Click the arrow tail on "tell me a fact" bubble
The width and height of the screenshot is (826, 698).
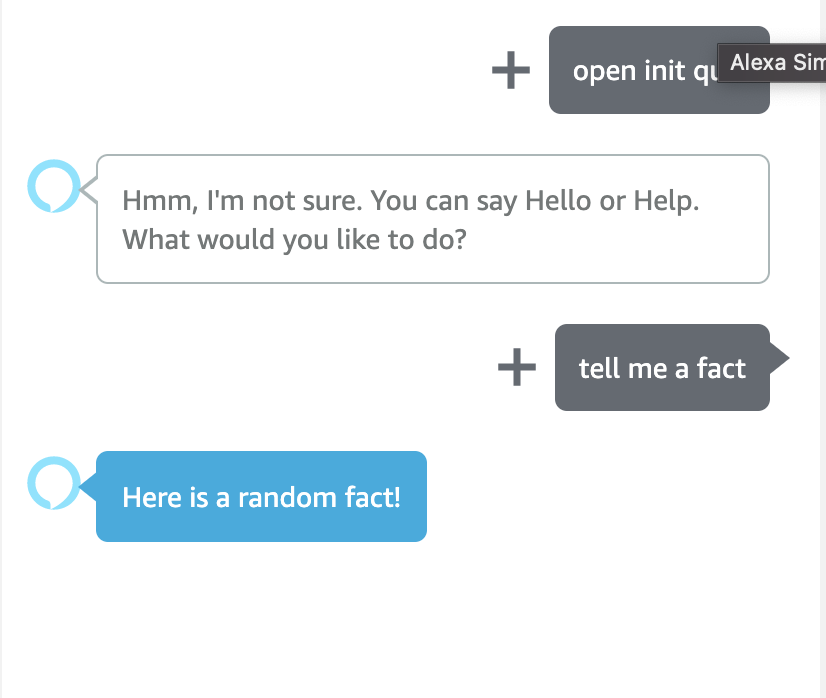(x=780, y=358)
